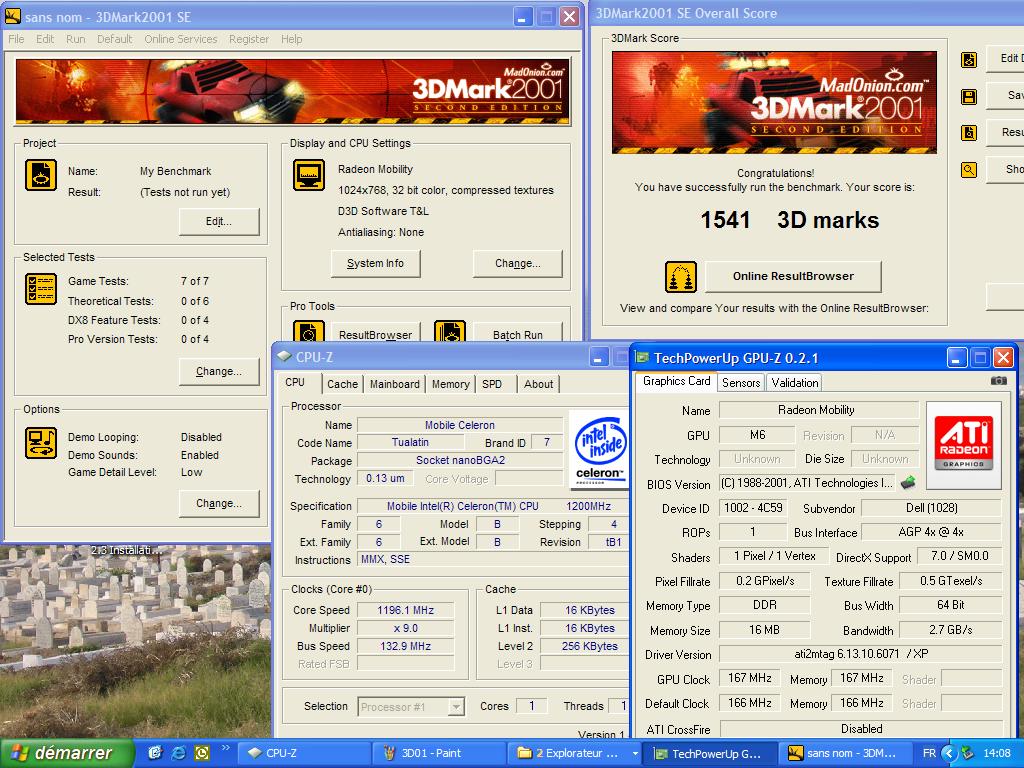
Task: Switch to the Cache tab in CPU-Z
Action: [x=343, y=384]
